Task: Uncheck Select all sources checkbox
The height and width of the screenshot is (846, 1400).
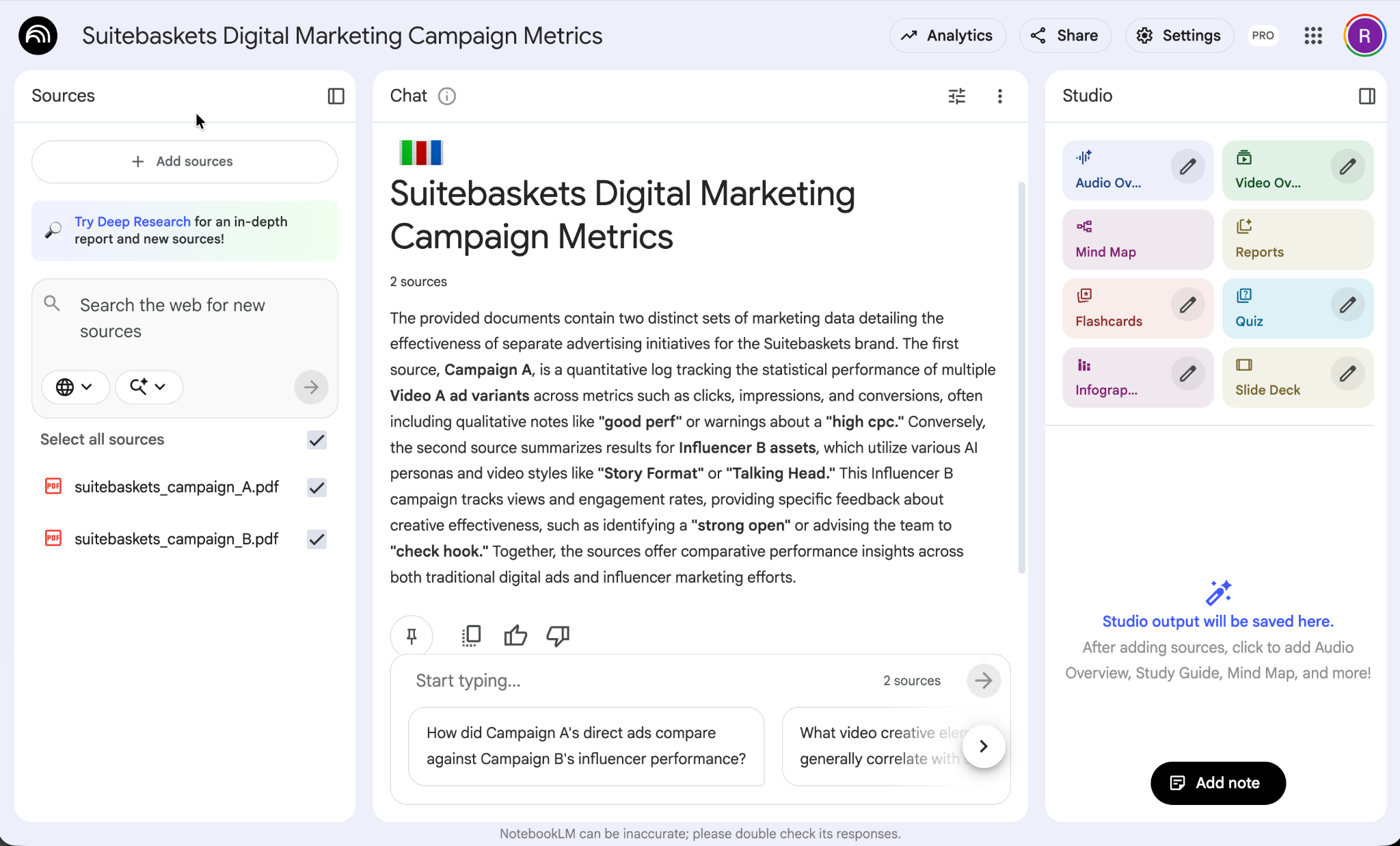Action: point(317,440)
